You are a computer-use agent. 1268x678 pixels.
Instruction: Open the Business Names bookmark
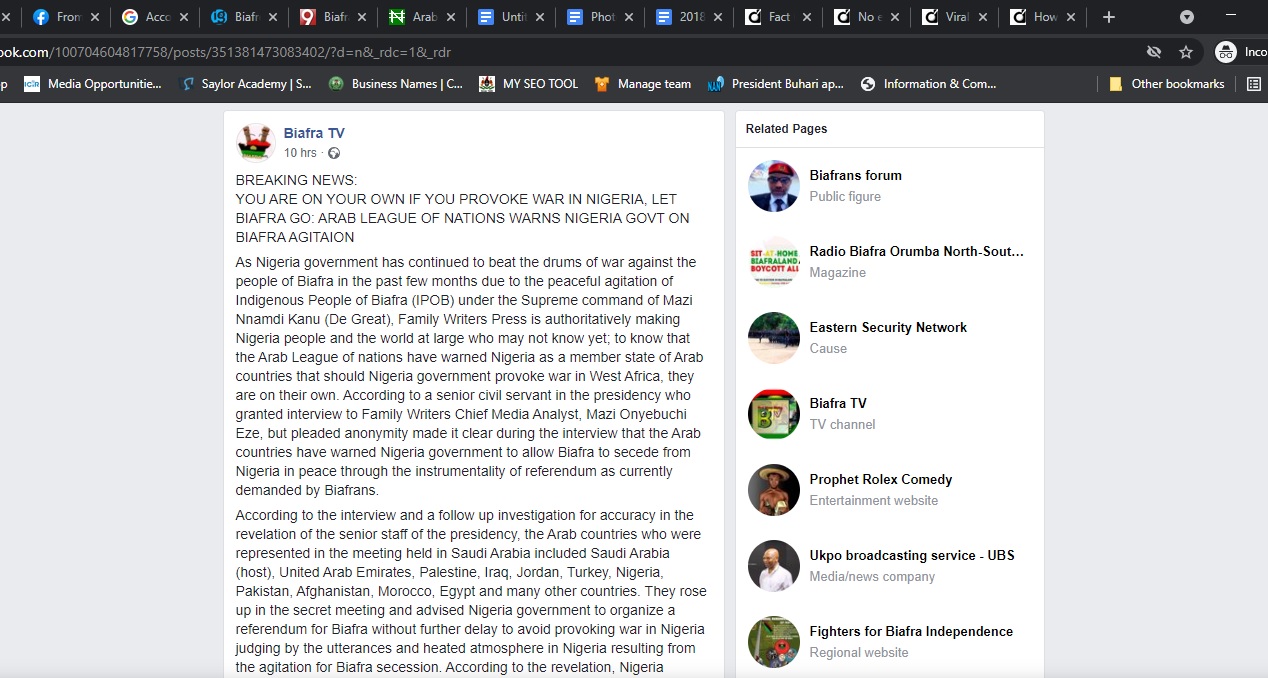coord(396,84)
